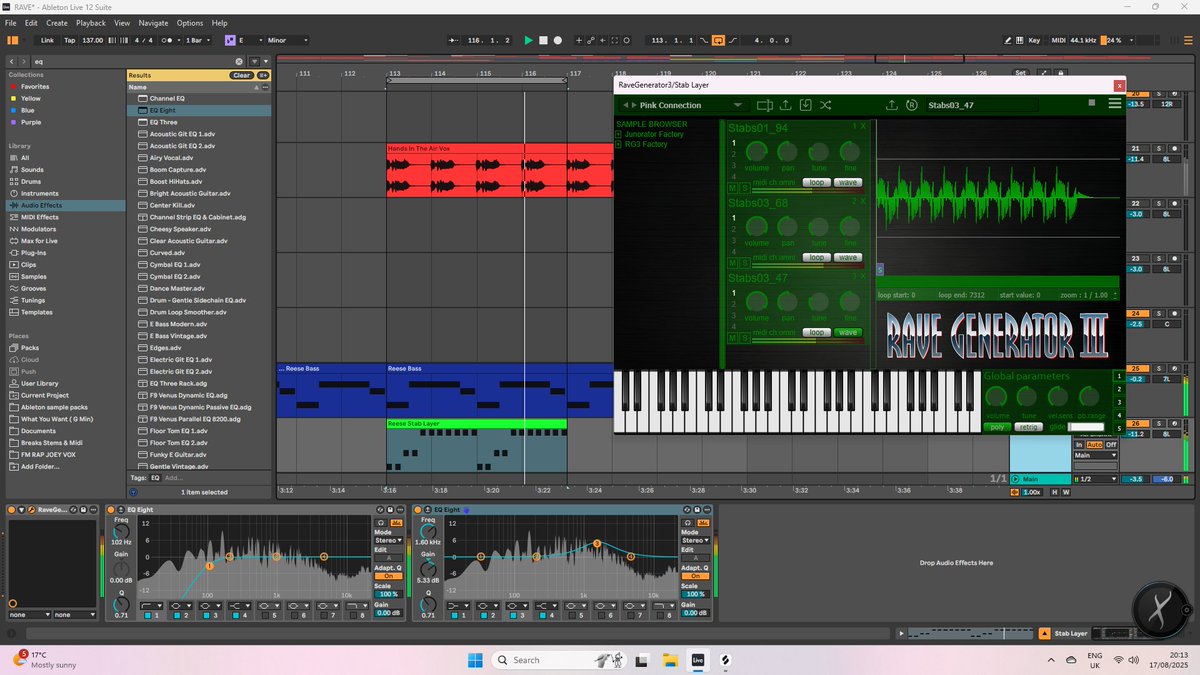Go back in browser history
This screenshot has height=675, width=1200.
pyautogui.click(x=11, y=61)
